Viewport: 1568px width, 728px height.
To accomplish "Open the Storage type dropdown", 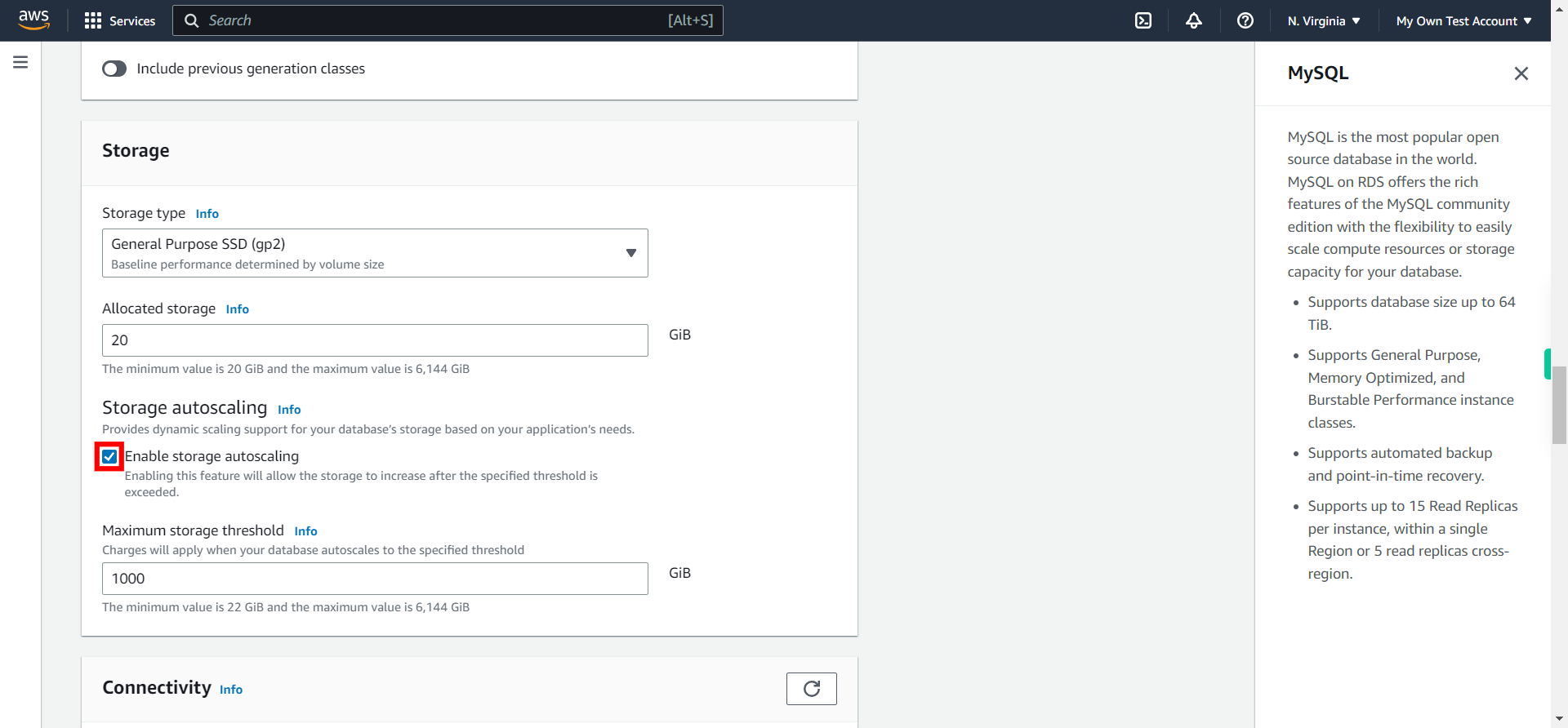I will pyautogui.click(x=375, y=253).
